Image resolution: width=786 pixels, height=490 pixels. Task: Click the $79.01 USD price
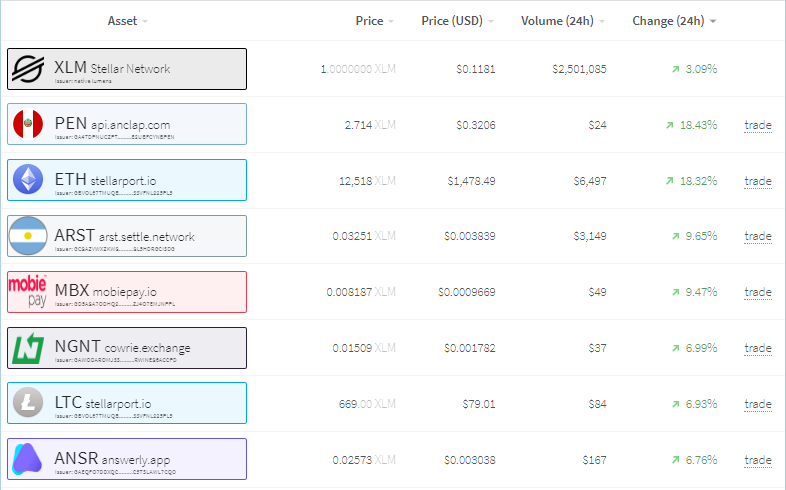click(479, 404)
